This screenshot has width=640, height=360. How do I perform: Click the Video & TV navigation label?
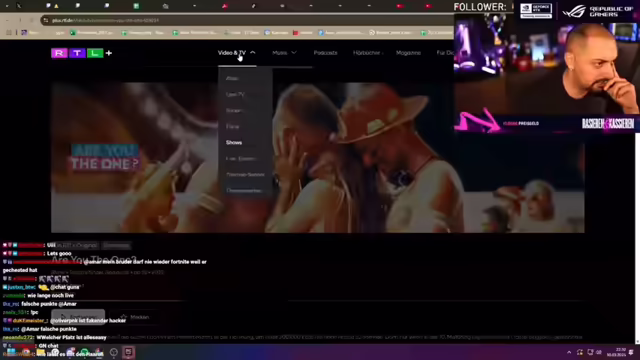232,53
